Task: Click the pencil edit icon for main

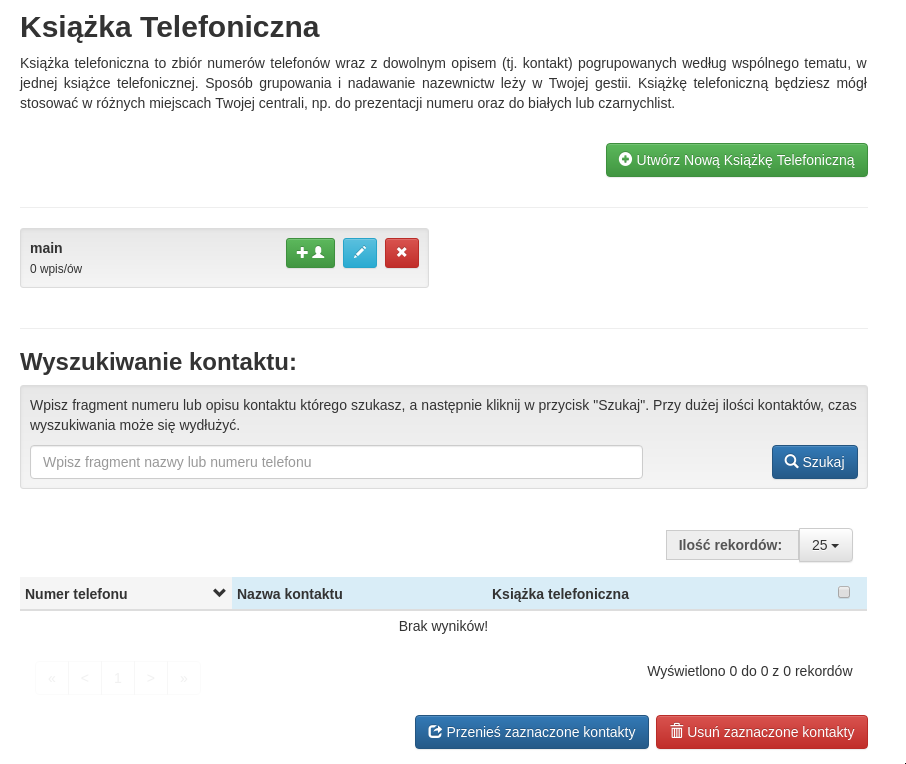Action: pyautogui.click(x=360, y=253)
